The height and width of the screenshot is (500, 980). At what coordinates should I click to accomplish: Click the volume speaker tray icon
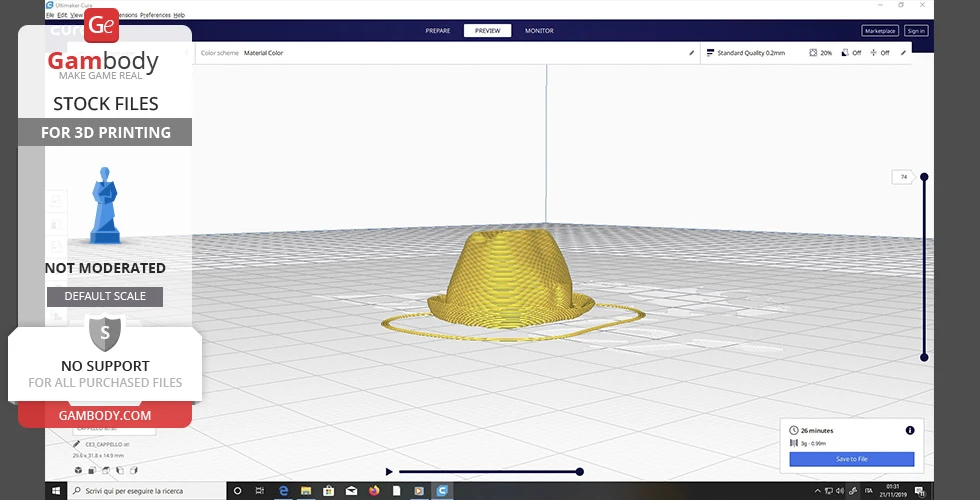pos(840,491)
